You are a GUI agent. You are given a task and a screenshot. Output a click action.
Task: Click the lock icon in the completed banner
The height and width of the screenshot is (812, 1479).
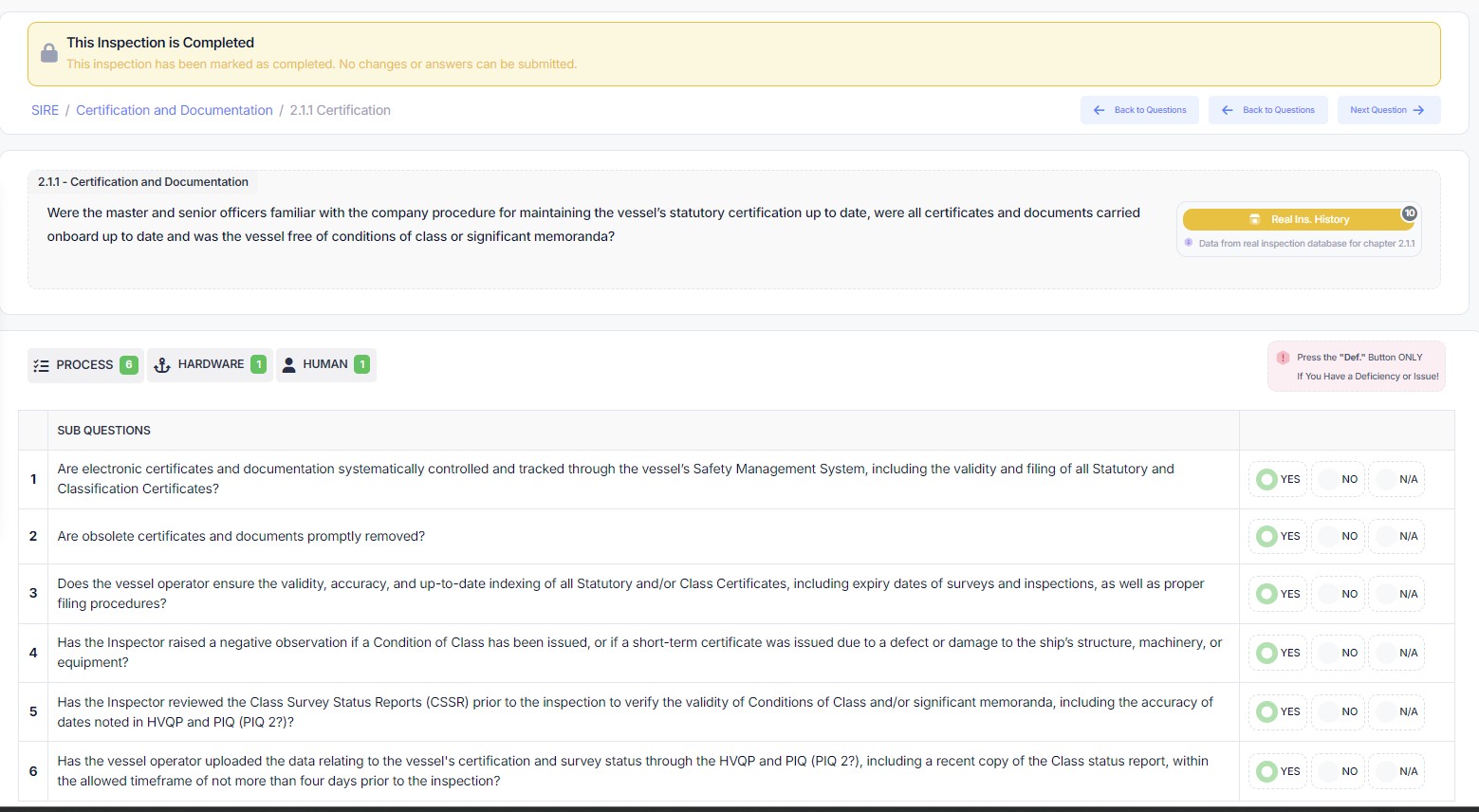pos(49,53)
